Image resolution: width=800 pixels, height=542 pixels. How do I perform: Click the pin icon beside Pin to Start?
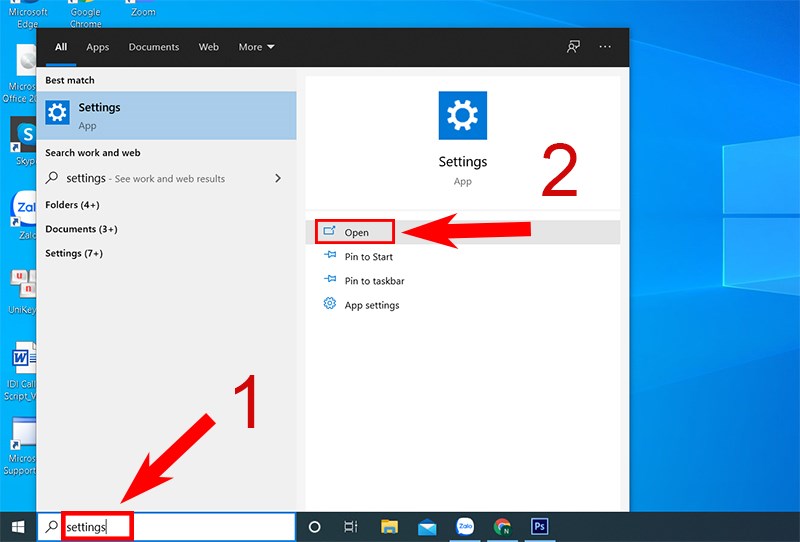(330, 255)
